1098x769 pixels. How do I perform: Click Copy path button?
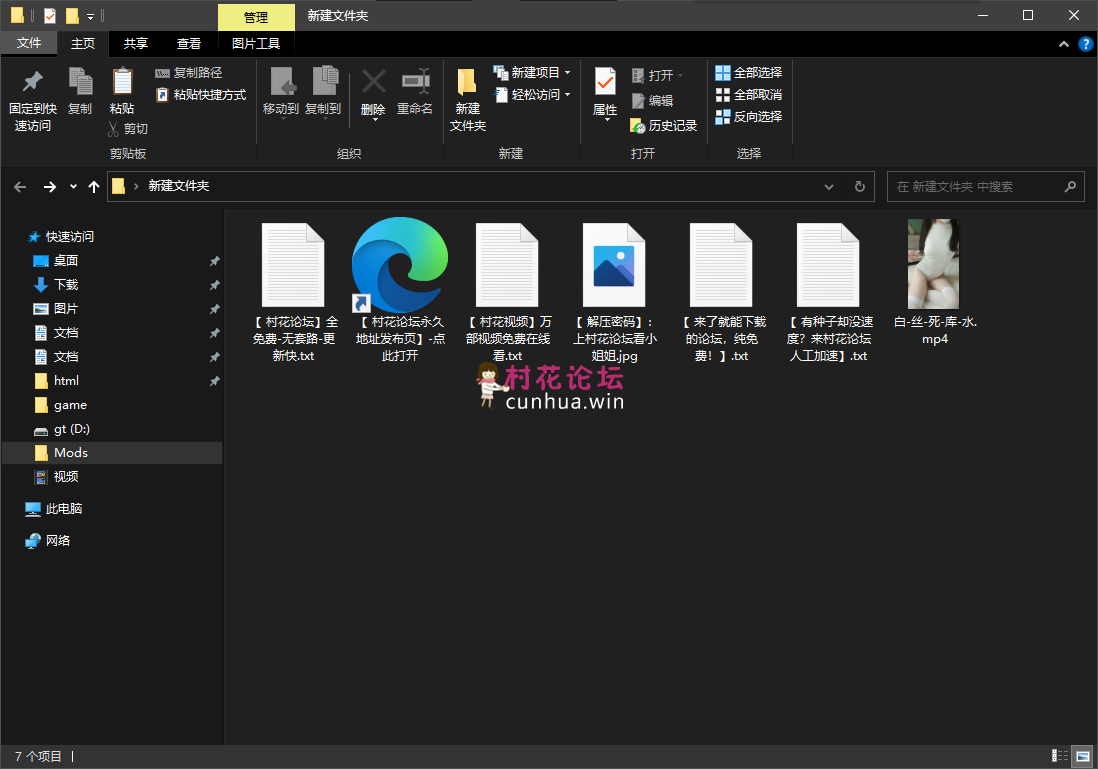(x=189, y=73)
